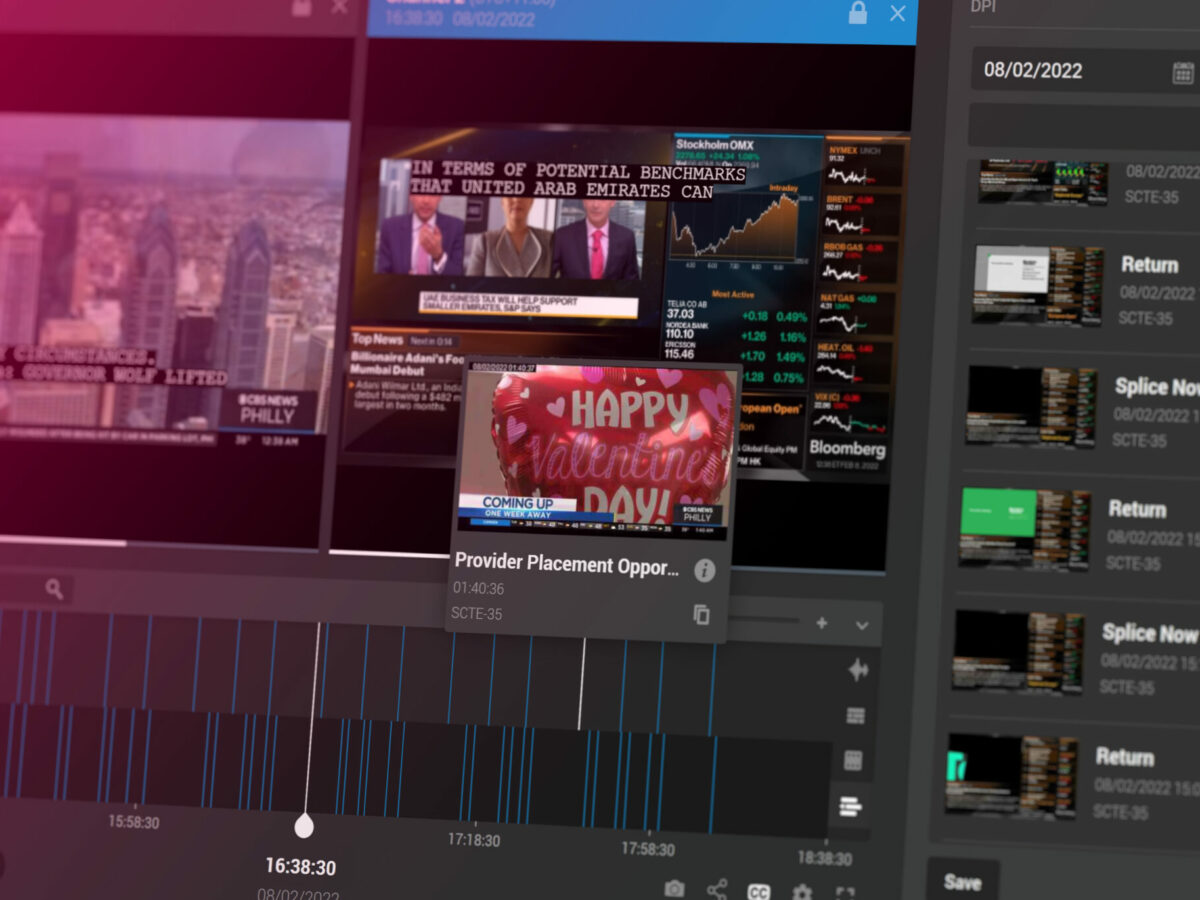Click the 01:40:36 time in popup
Viewport: 1200px width, 900px height.
pos(478,589)
